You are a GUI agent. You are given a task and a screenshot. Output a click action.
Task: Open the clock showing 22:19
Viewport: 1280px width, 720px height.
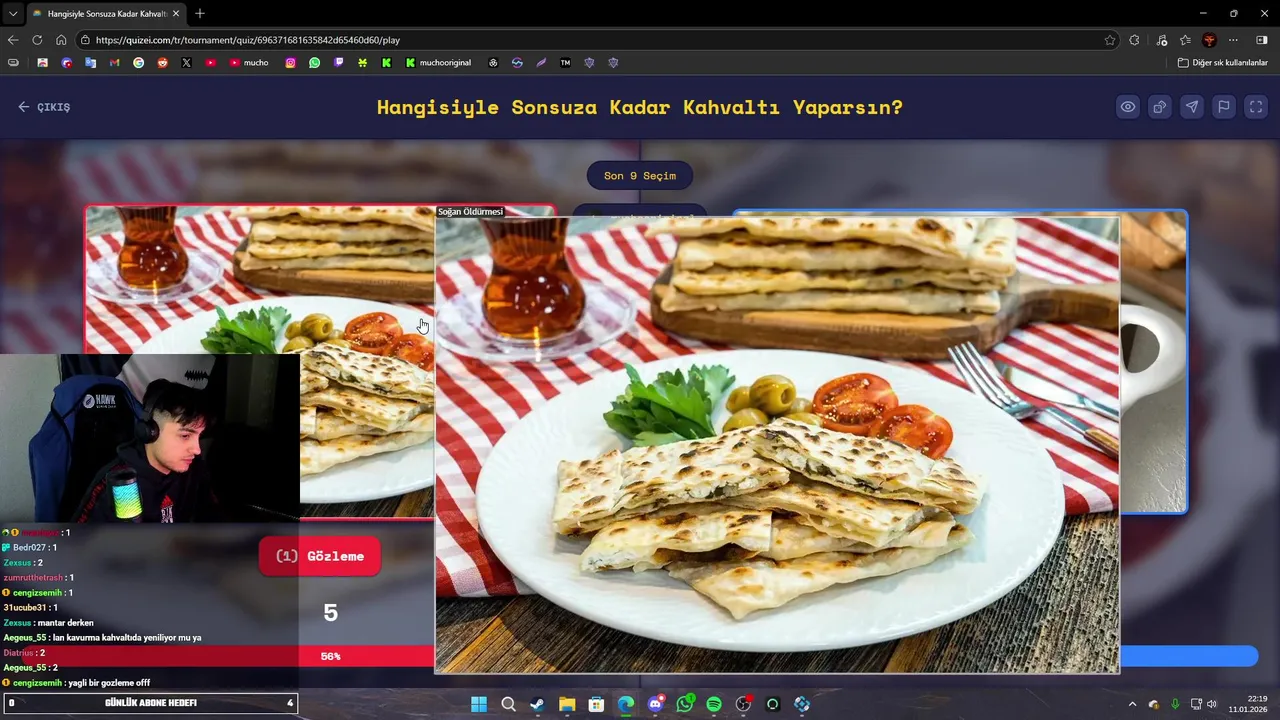(x=1248, y=704)
